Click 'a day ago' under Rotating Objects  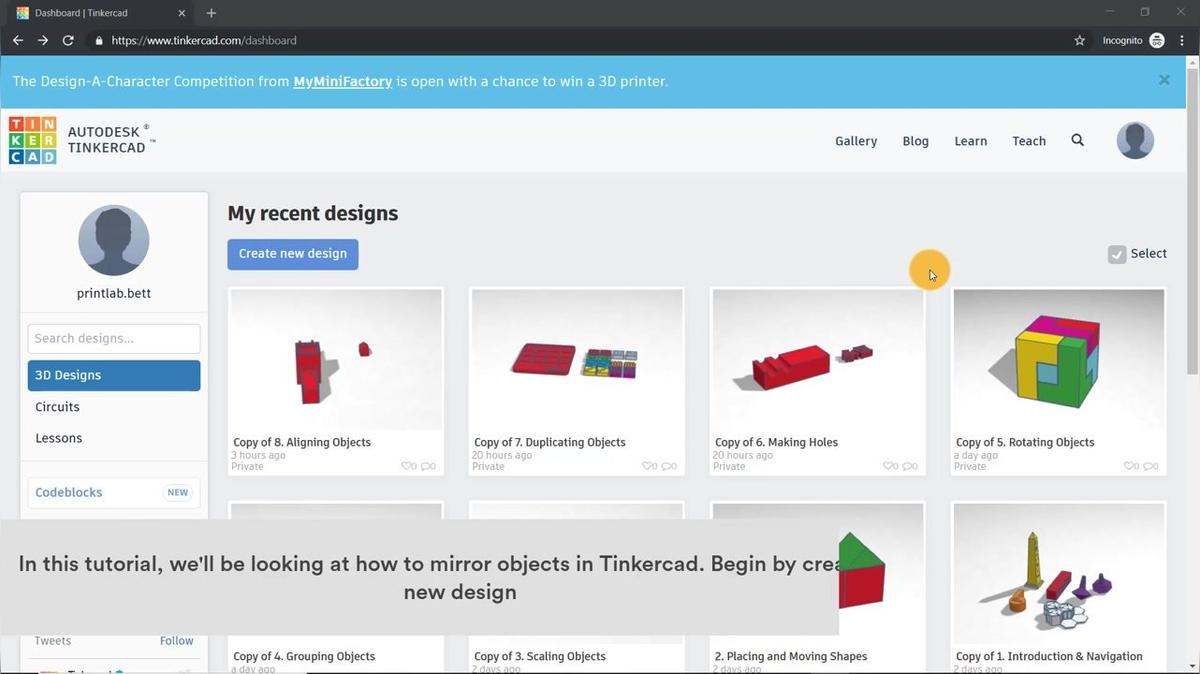[x=977, y=455]
